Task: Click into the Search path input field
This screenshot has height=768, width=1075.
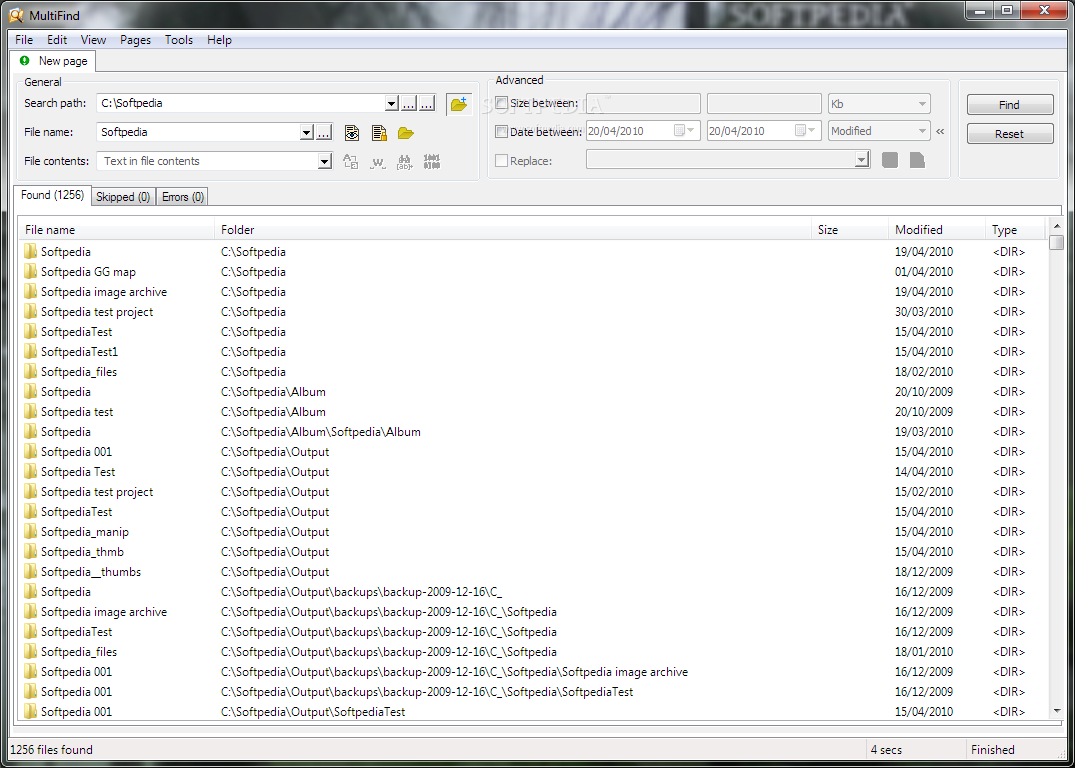Action: pyautogui.click(x=240, y=104)
